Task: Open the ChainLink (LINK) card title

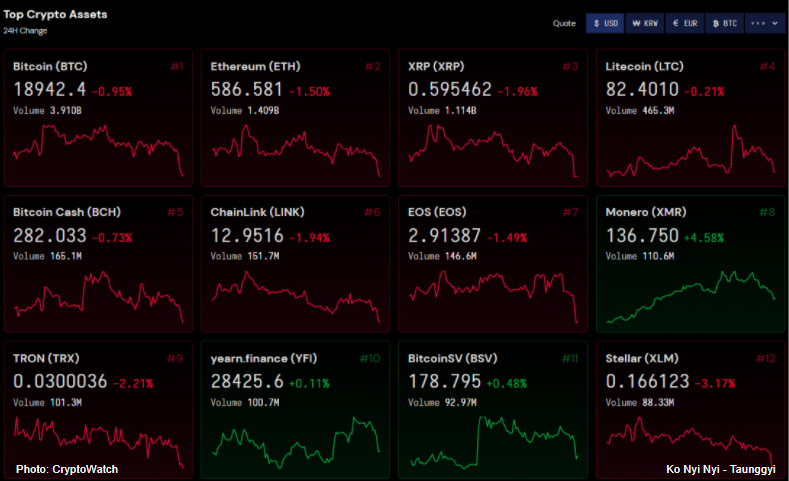Action: pyautogui.click(x=257, y=212)
